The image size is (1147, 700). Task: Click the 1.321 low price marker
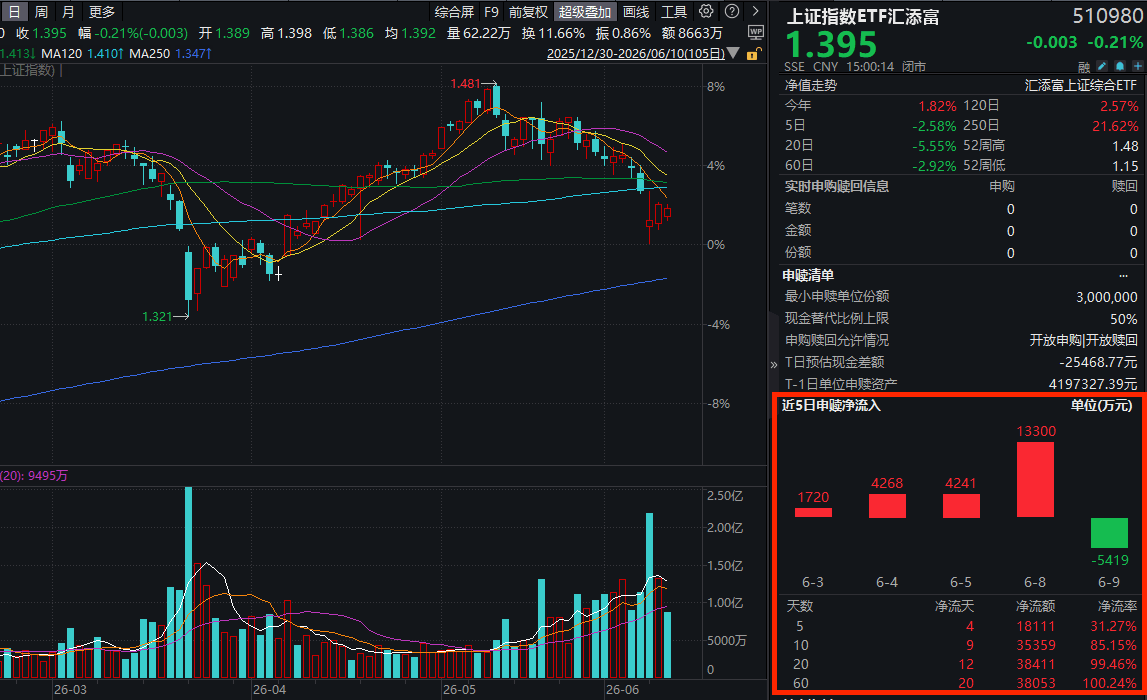(x=157, y=317)
